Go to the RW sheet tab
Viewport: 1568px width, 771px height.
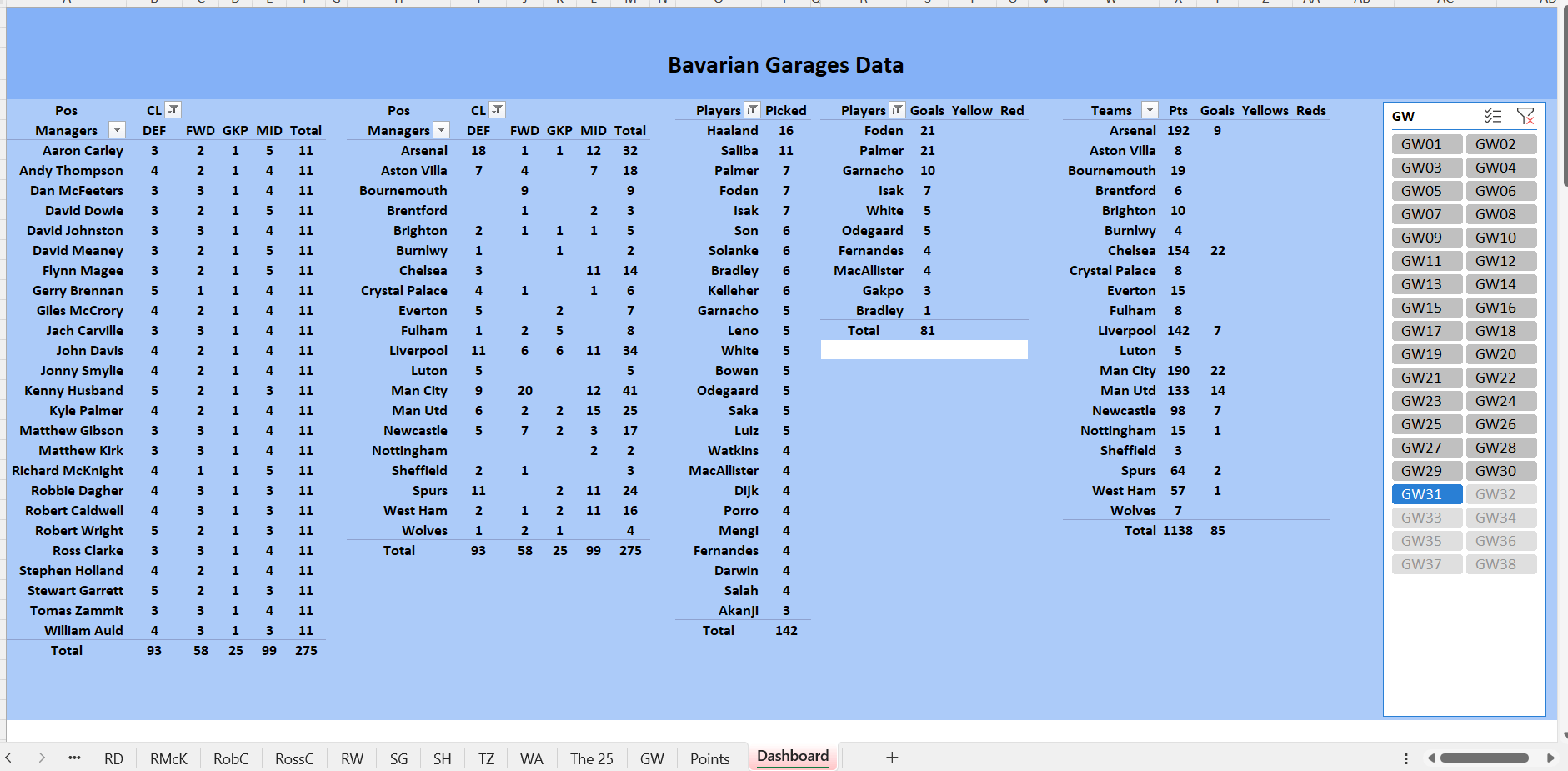(x=352, y=758)
